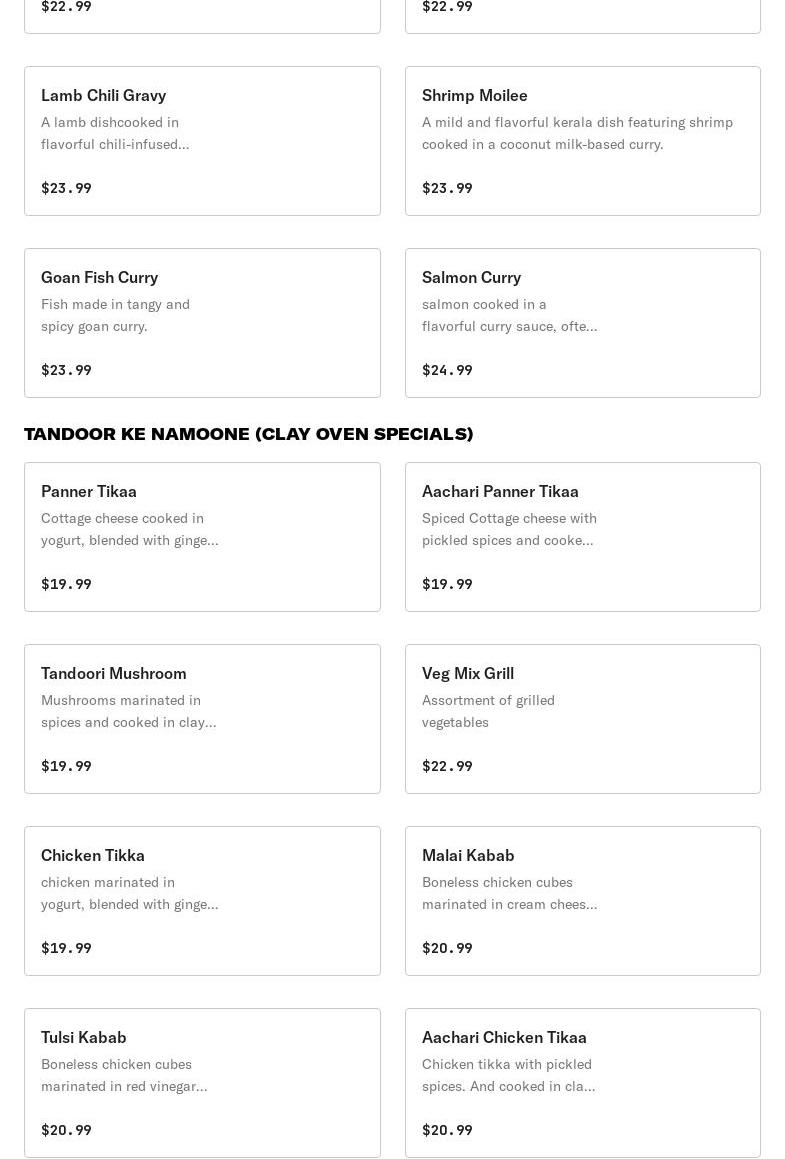
Task: Open the Goan Fish Curry card
Action: 202,323
